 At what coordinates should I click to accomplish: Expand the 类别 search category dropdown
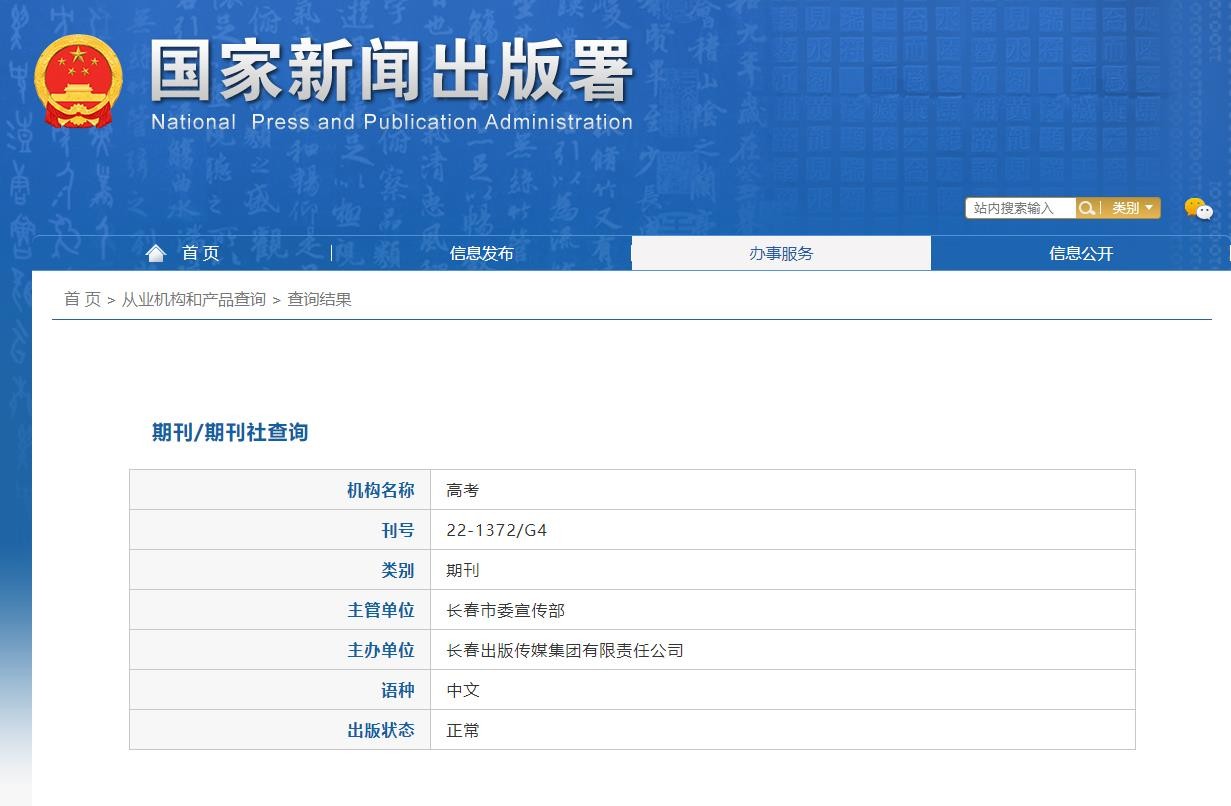[x=1132, y=208]
